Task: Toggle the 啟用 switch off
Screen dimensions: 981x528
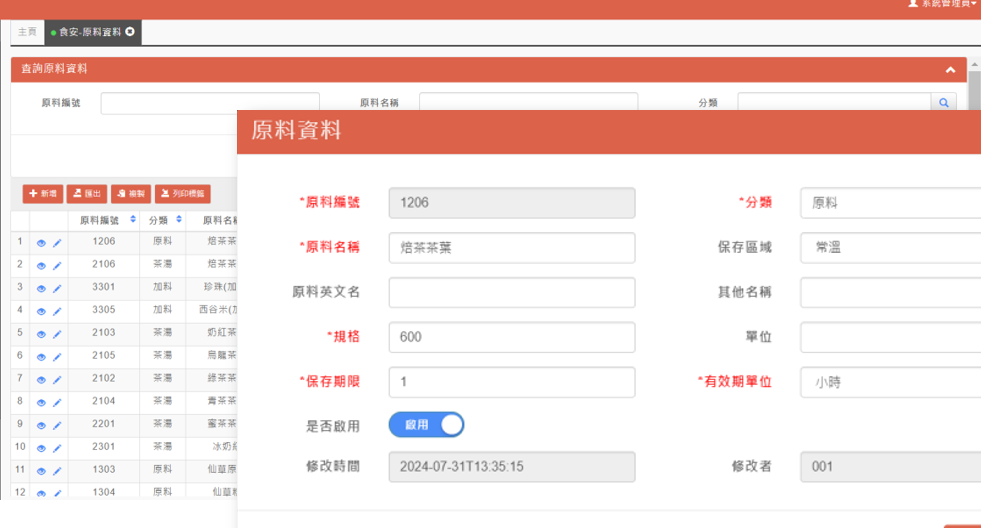Action: point(426,425)
